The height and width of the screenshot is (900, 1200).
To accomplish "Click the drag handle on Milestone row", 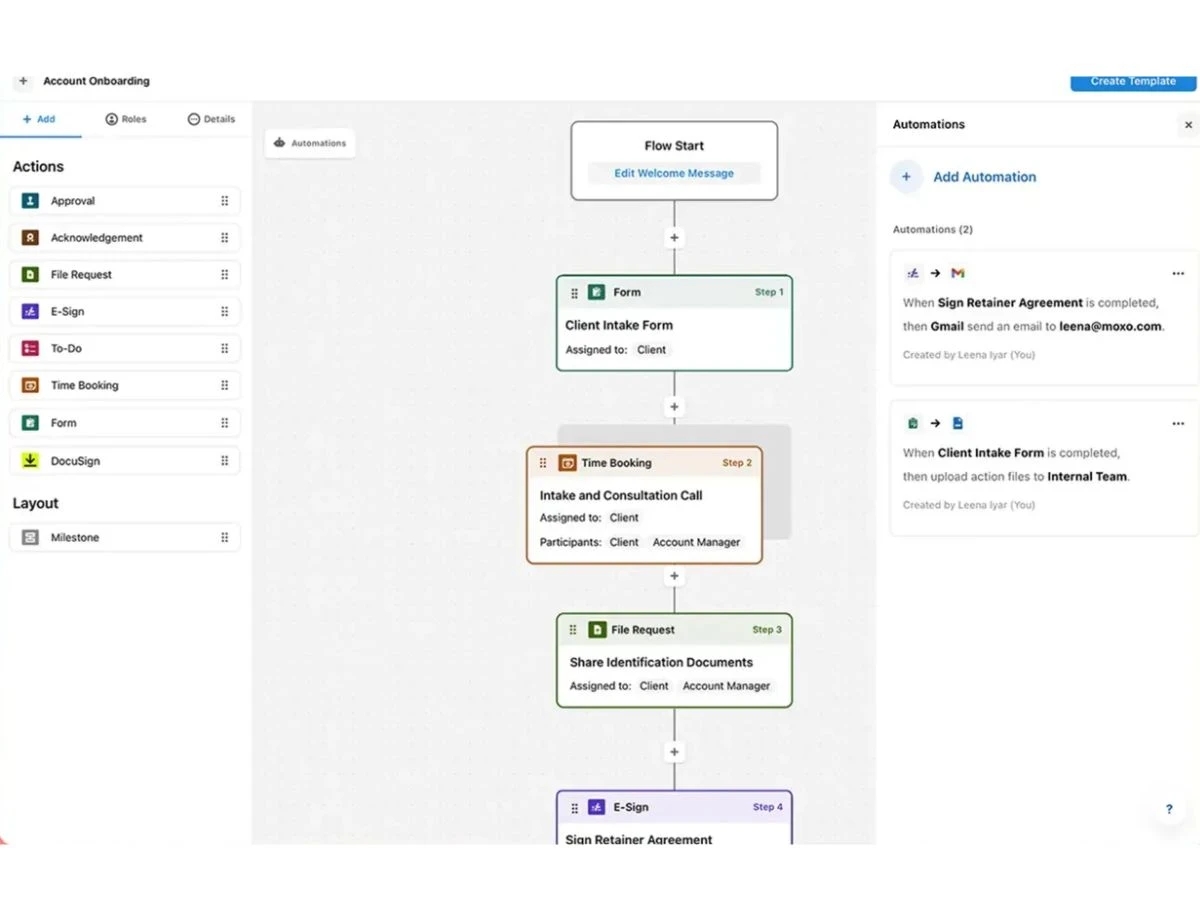I will click(224, 538).
